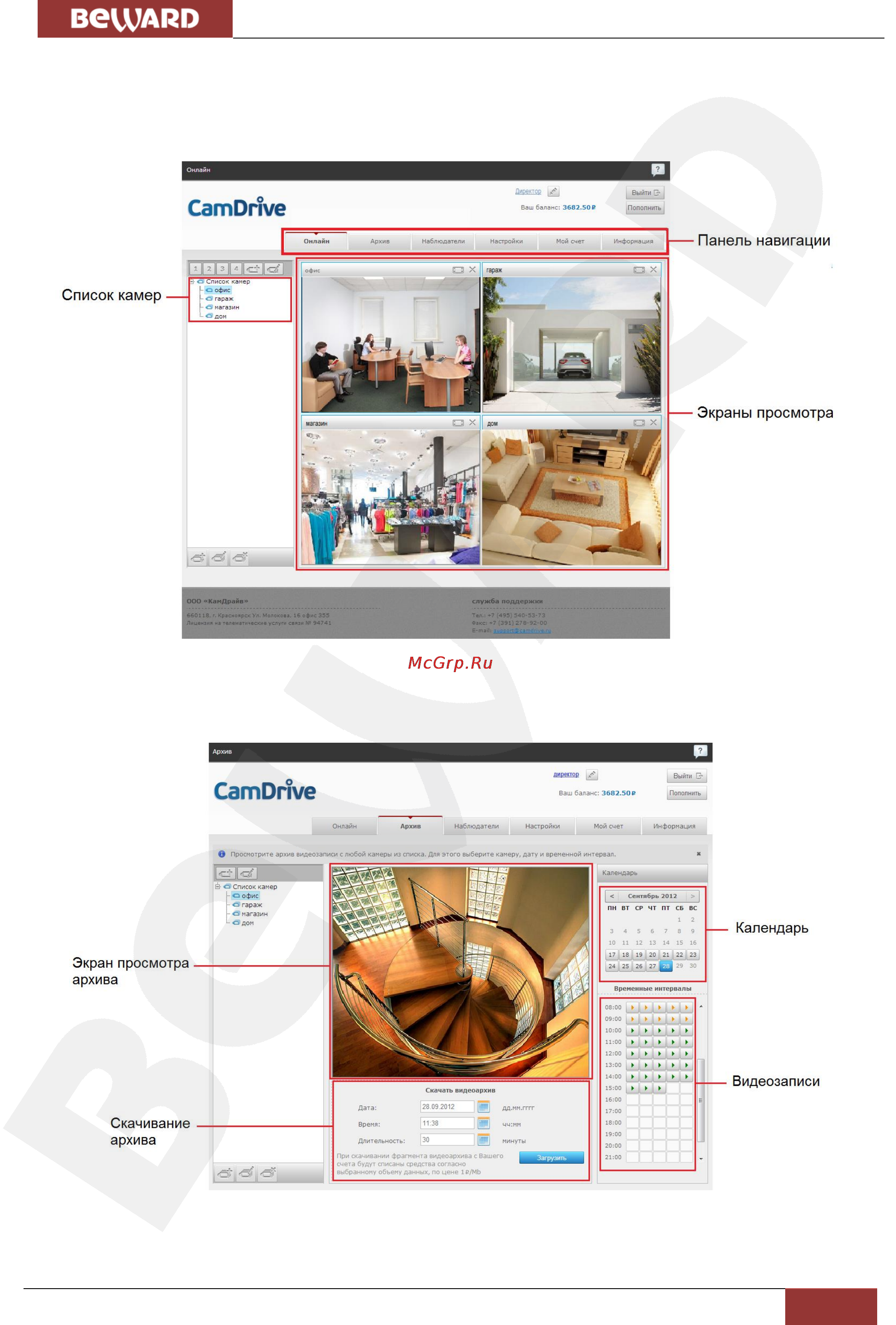Select layout 4 in Онлайн camera toolbar

point(236,269)
